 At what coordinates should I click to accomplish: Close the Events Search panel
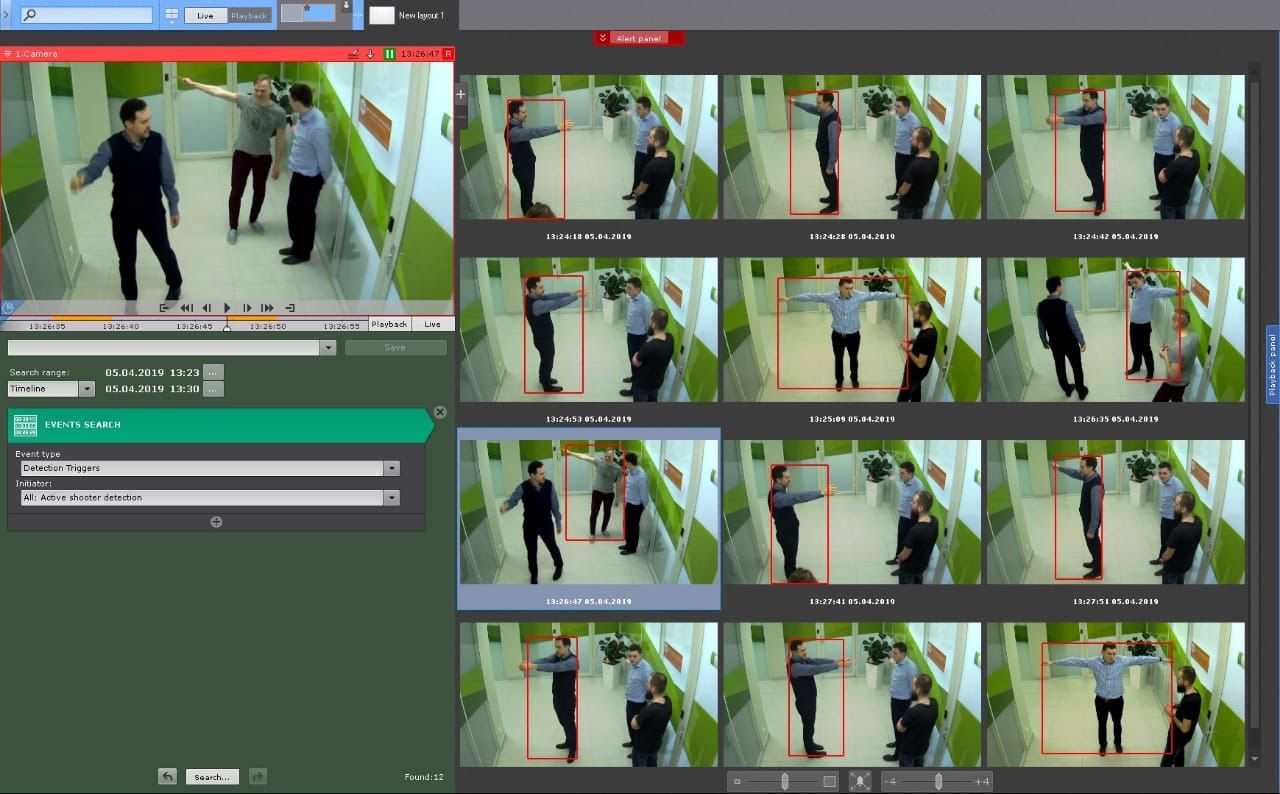pyautogui.click(x=440, y=412)
